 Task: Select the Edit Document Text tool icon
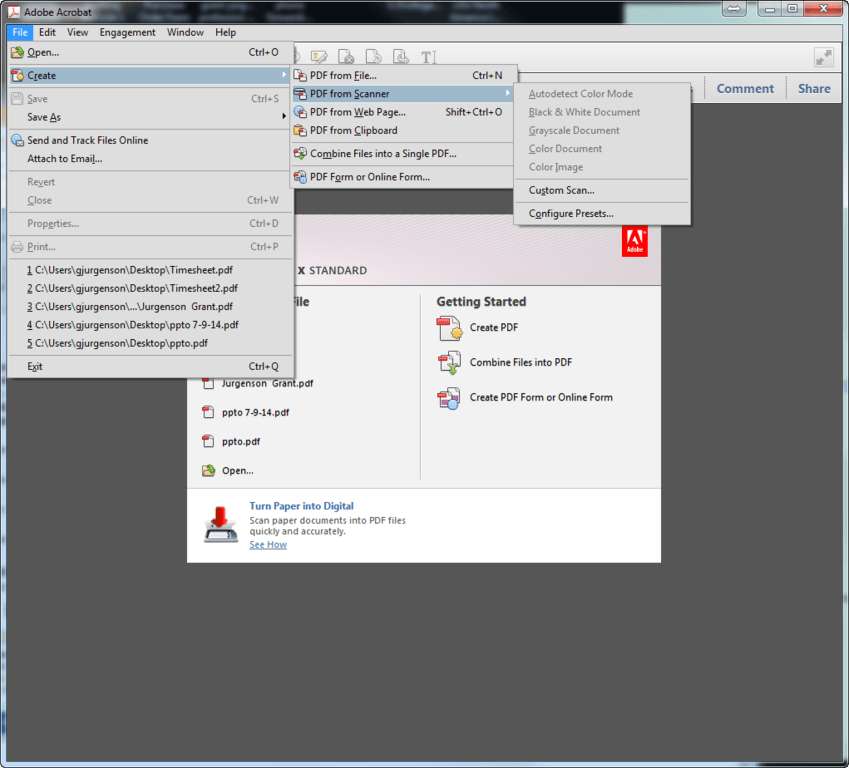(x=428, y=56)
